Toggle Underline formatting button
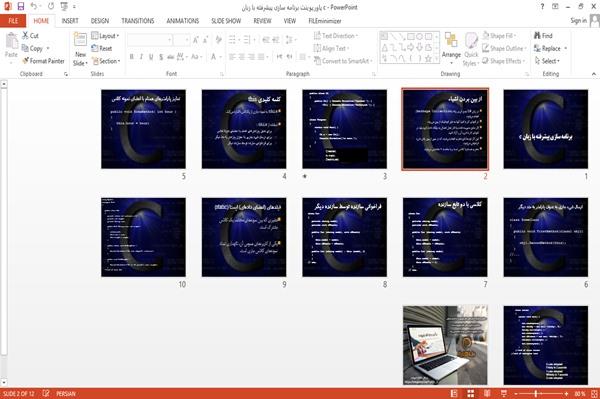This screenshot has height=399, width=600. click(151, 57)
